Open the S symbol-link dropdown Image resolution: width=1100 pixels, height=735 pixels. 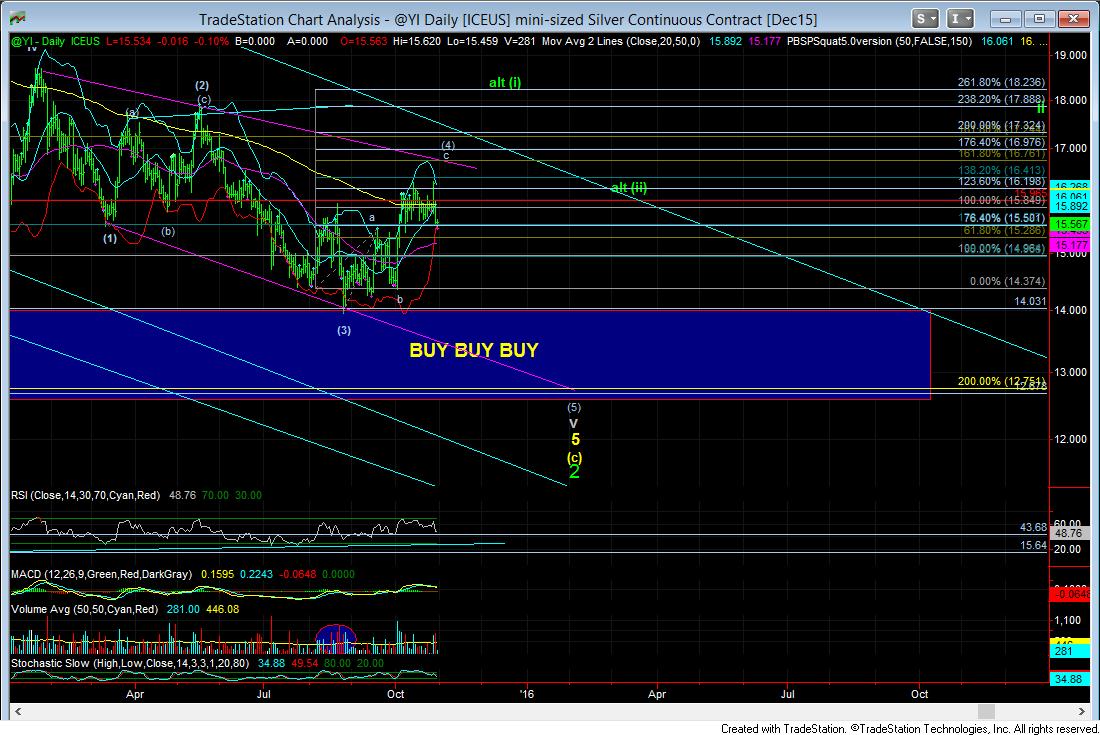[925, 19]
